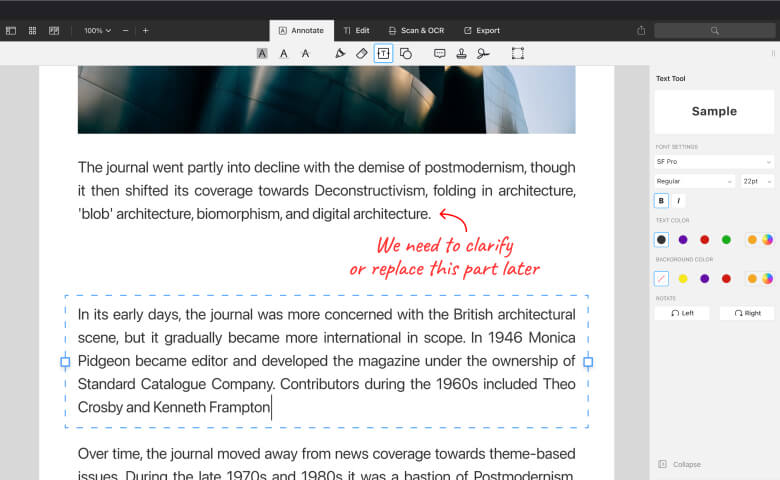780x480 pixels.
Task: Open the Edit tab
Action: 357,30
